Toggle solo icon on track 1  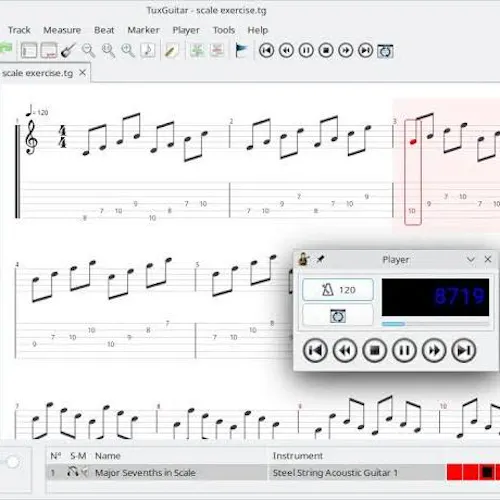[73, 472]
